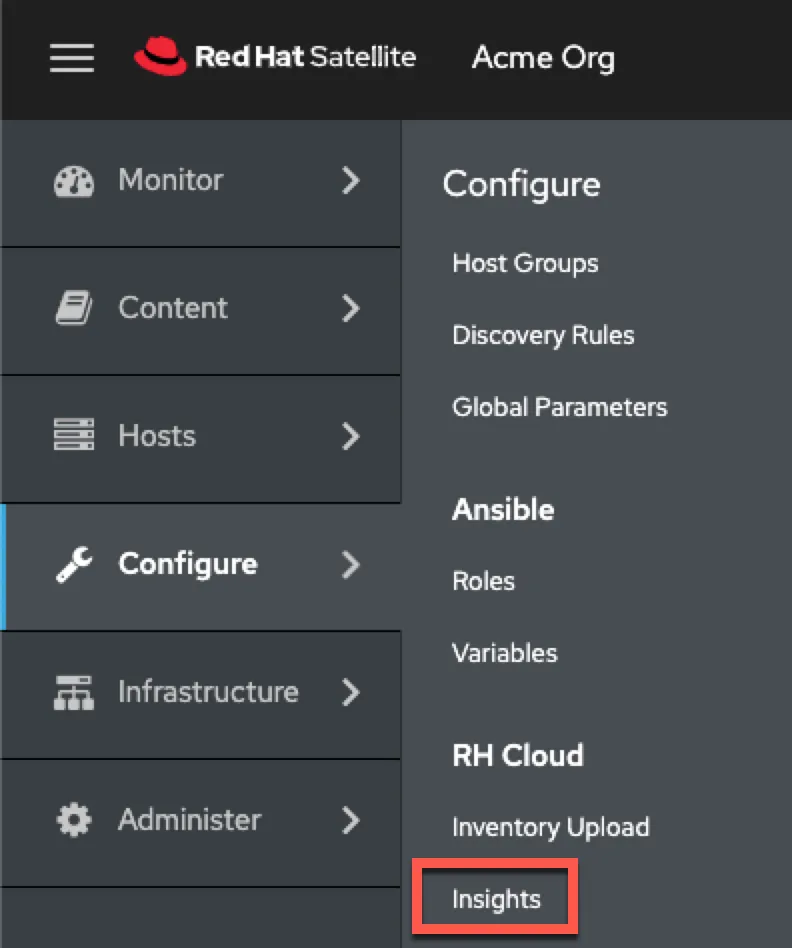
Task: Open the Host Groups page
Action: [x=525, y=263]
